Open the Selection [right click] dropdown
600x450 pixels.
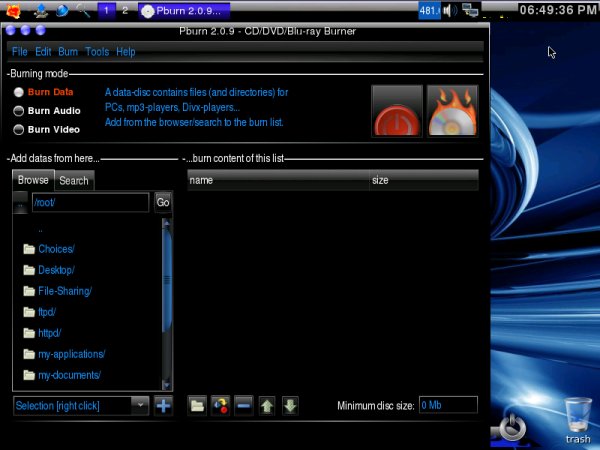tap(81, 405)
